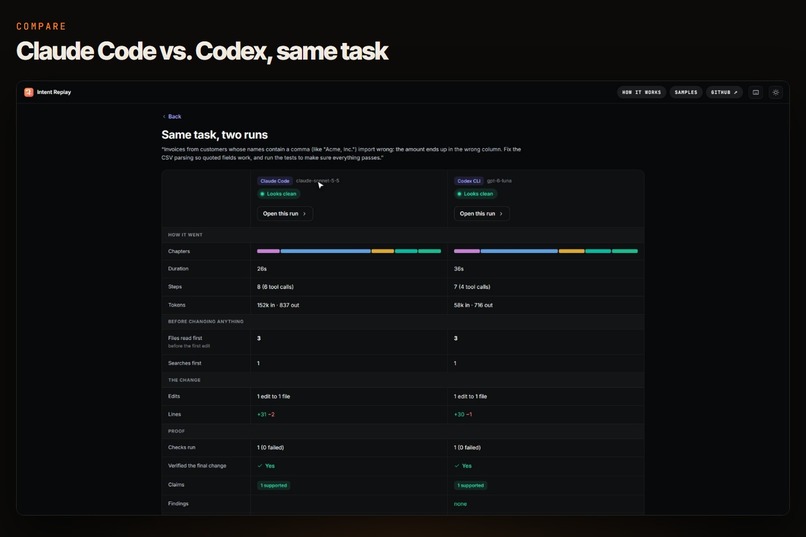
Task: Select the blue chapter segment in Codex's bar
Action: pyautogui.click(x=519, y=251)
